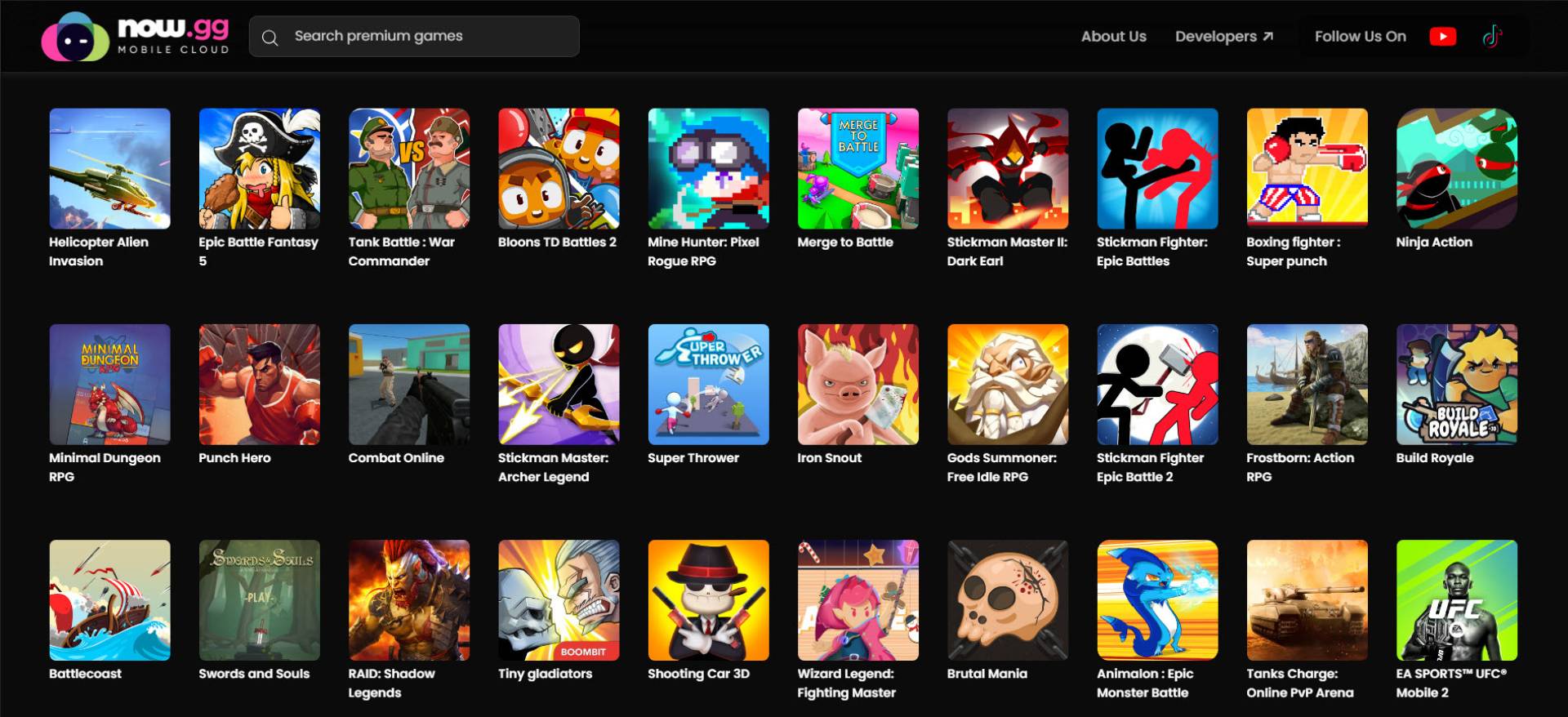Click the Build Royale title text
The height and width of the screenshot is (717, 1568).
(x=1435, y=457)
